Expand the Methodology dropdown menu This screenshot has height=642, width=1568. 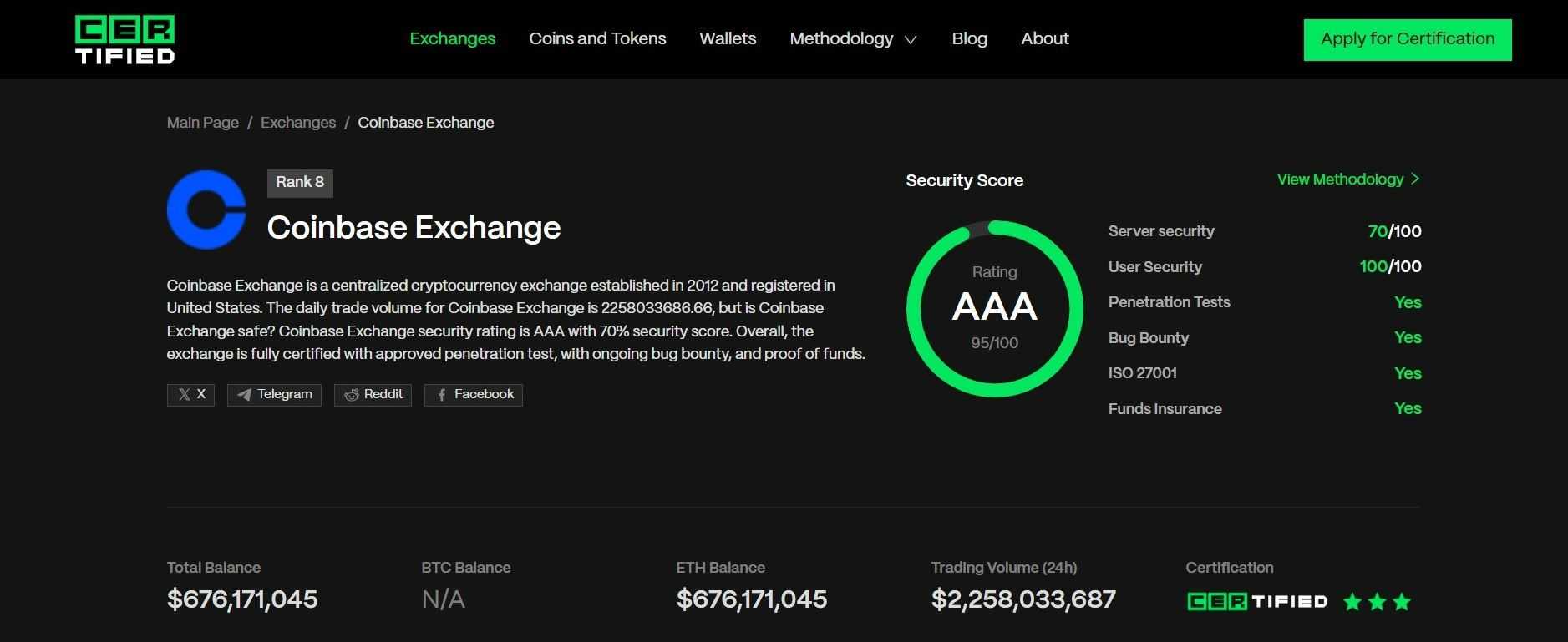tap(853, 39)
